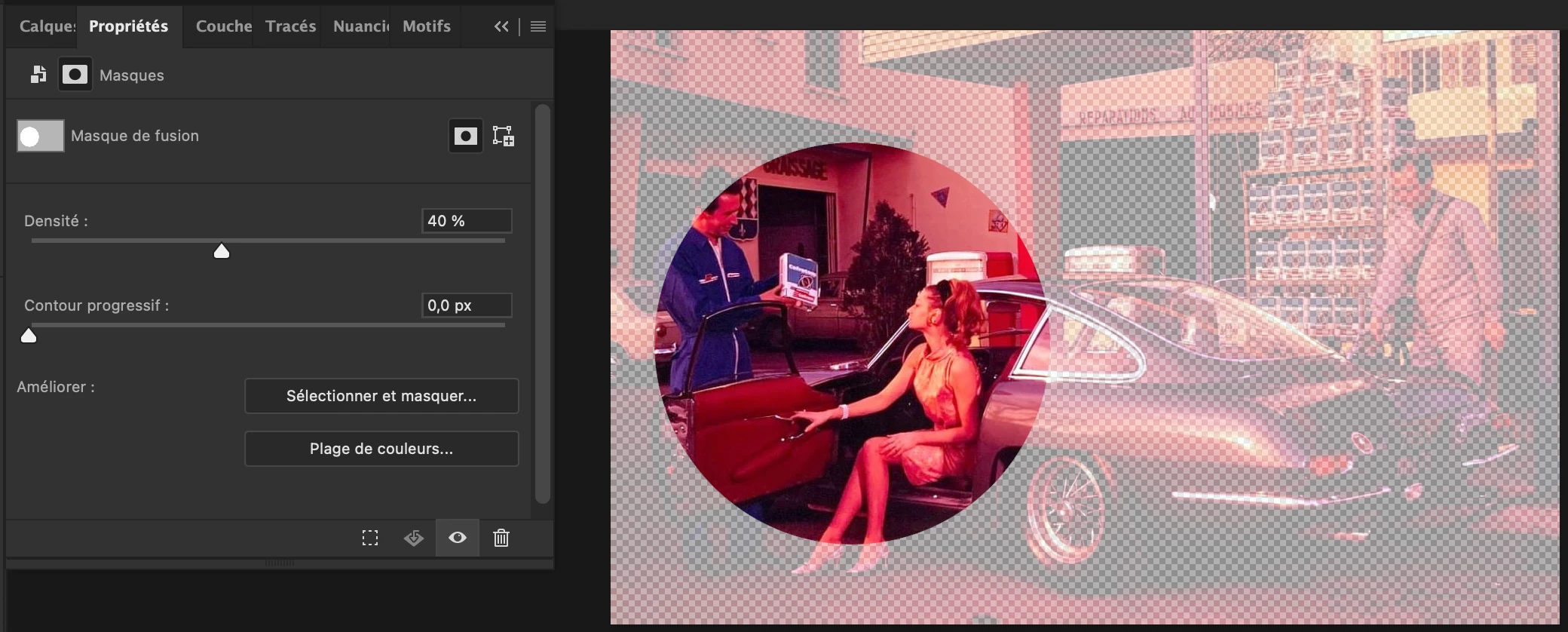Click the Densité slider handle
1568x632 pixels.
coord(222,251)
